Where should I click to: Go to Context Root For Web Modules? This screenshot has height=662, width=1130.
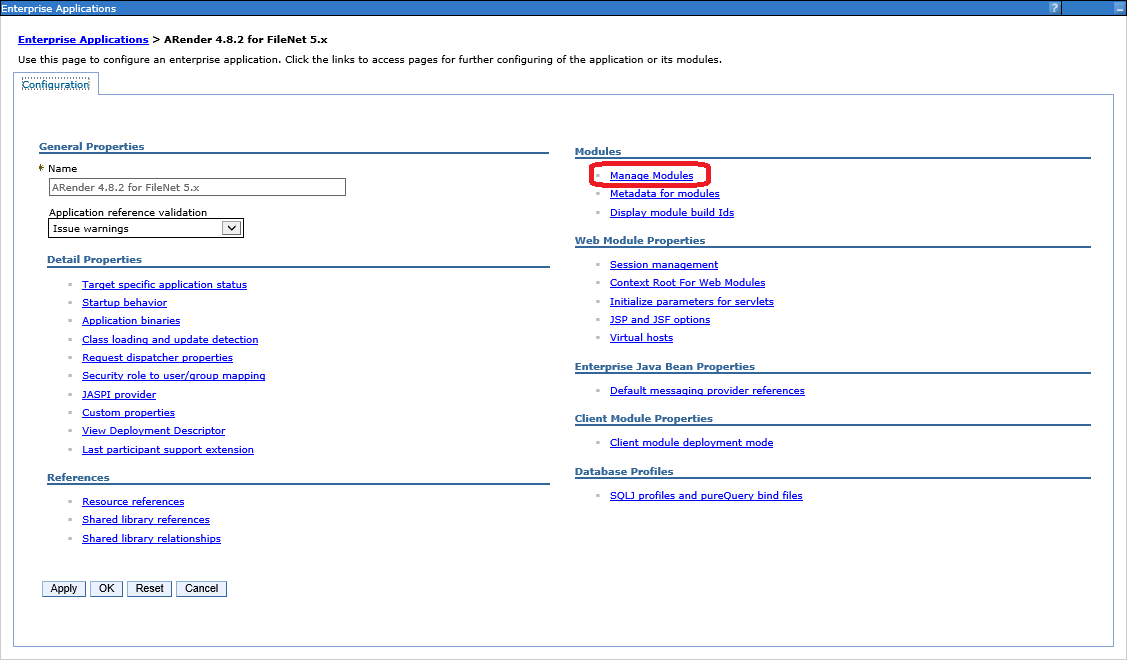[687, 283]
